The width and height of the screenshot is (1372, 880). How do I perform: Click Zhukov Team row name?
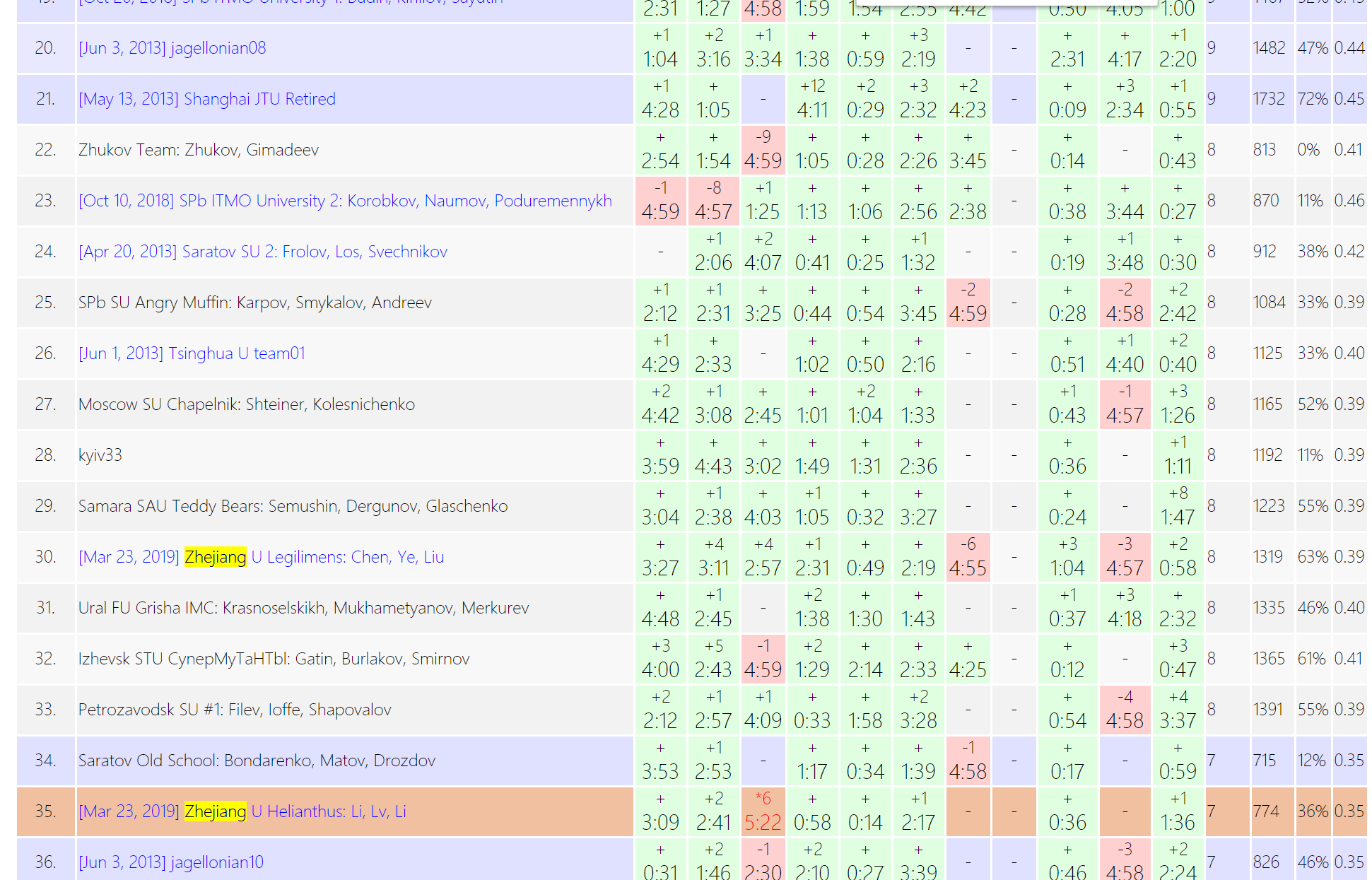(x=198, y=150)
